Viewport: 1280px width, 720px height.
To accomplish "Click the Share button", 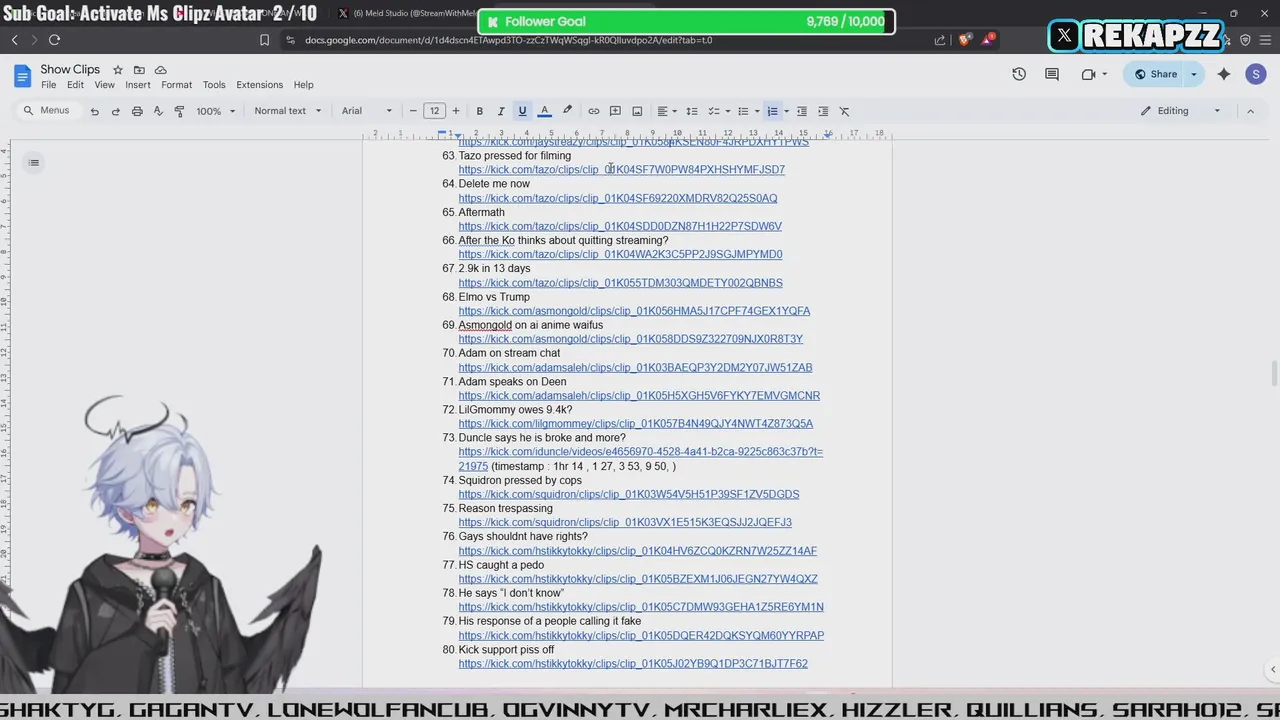I will pyautogui.click(x=1154, y=74).
